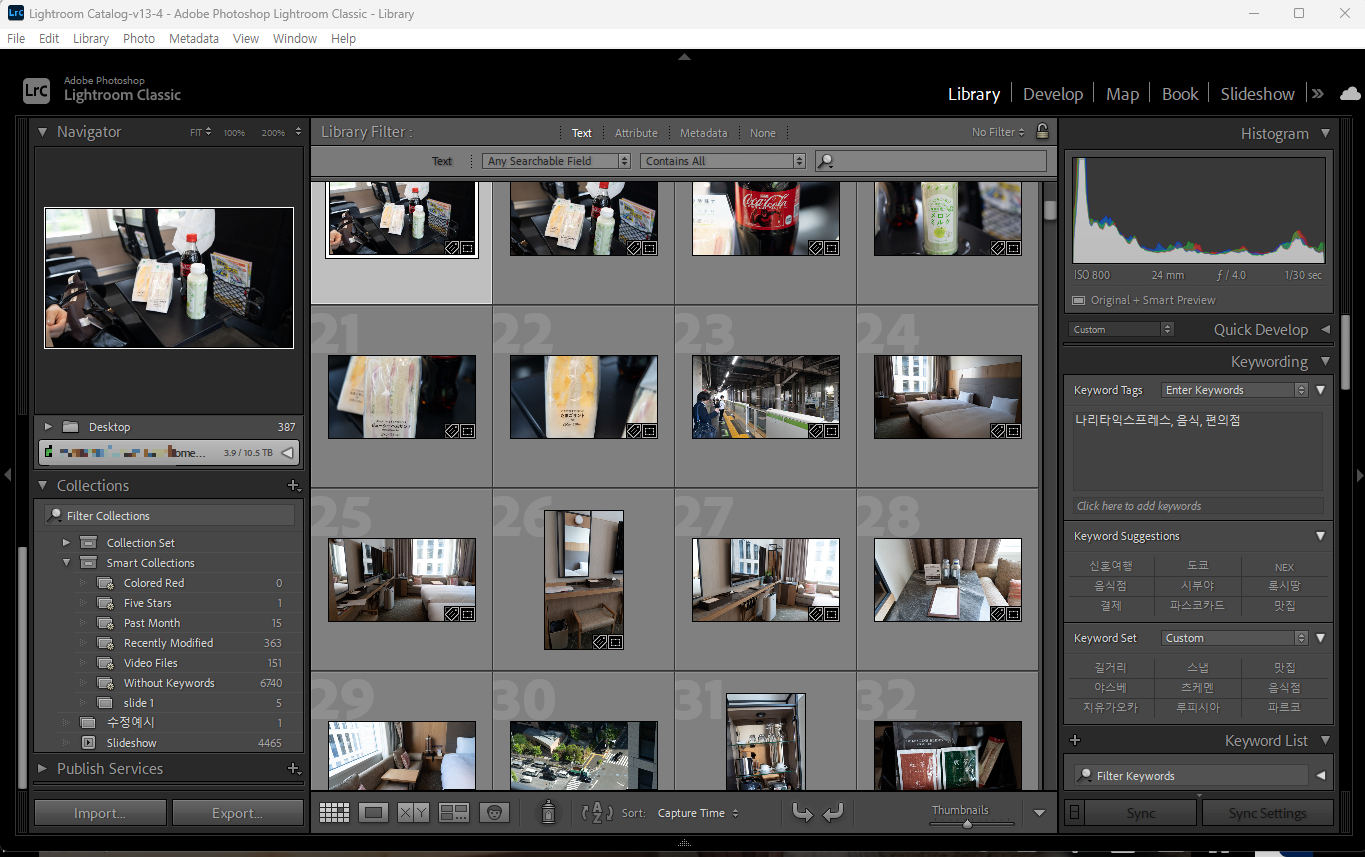Click search magnifier in Library Filter field

(x=826, y=161)
